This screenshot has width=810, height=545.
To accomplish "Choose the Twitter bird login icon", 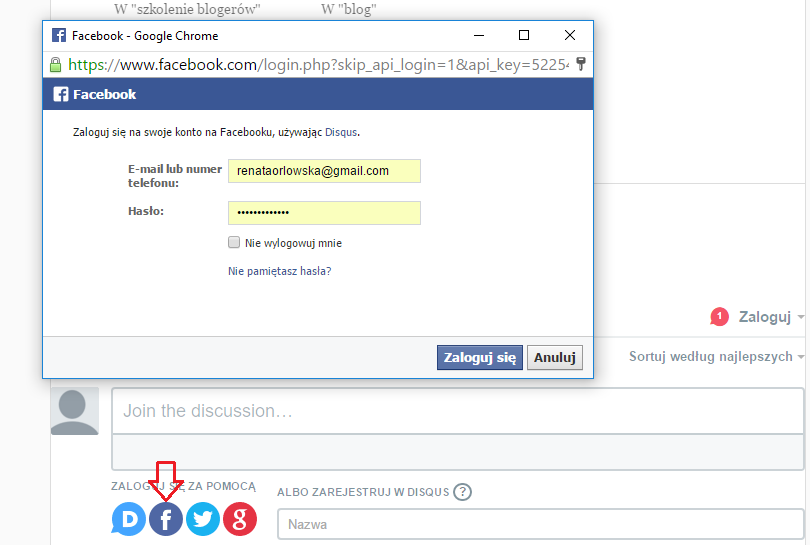I will point(203,519).
